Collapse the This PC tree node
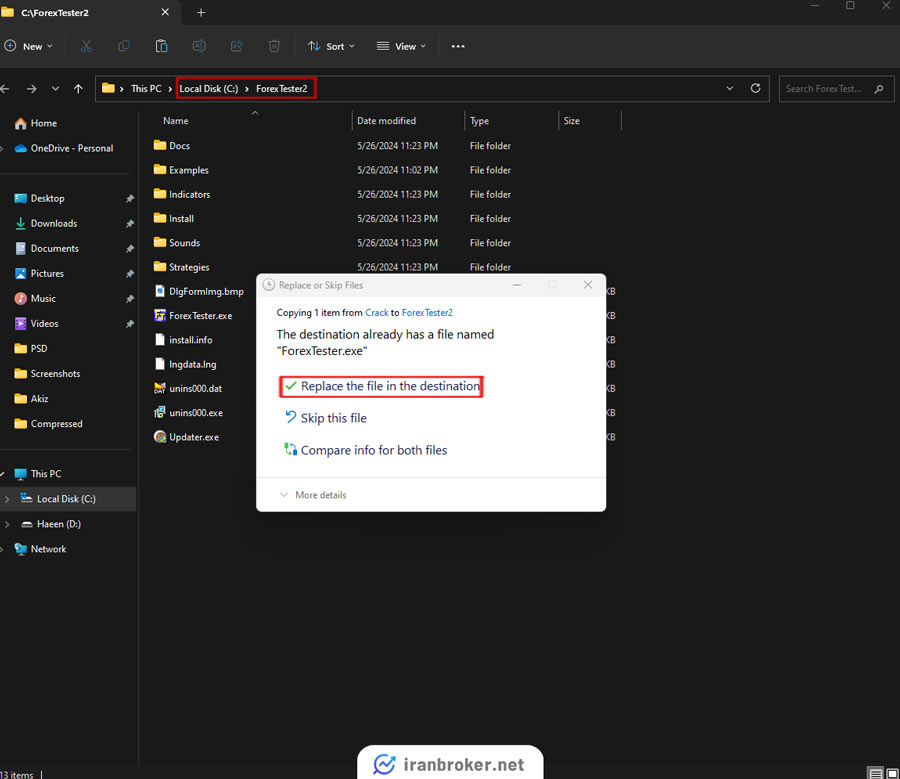Viewport: 900px width, 779px height. click(x=3, y=474)
